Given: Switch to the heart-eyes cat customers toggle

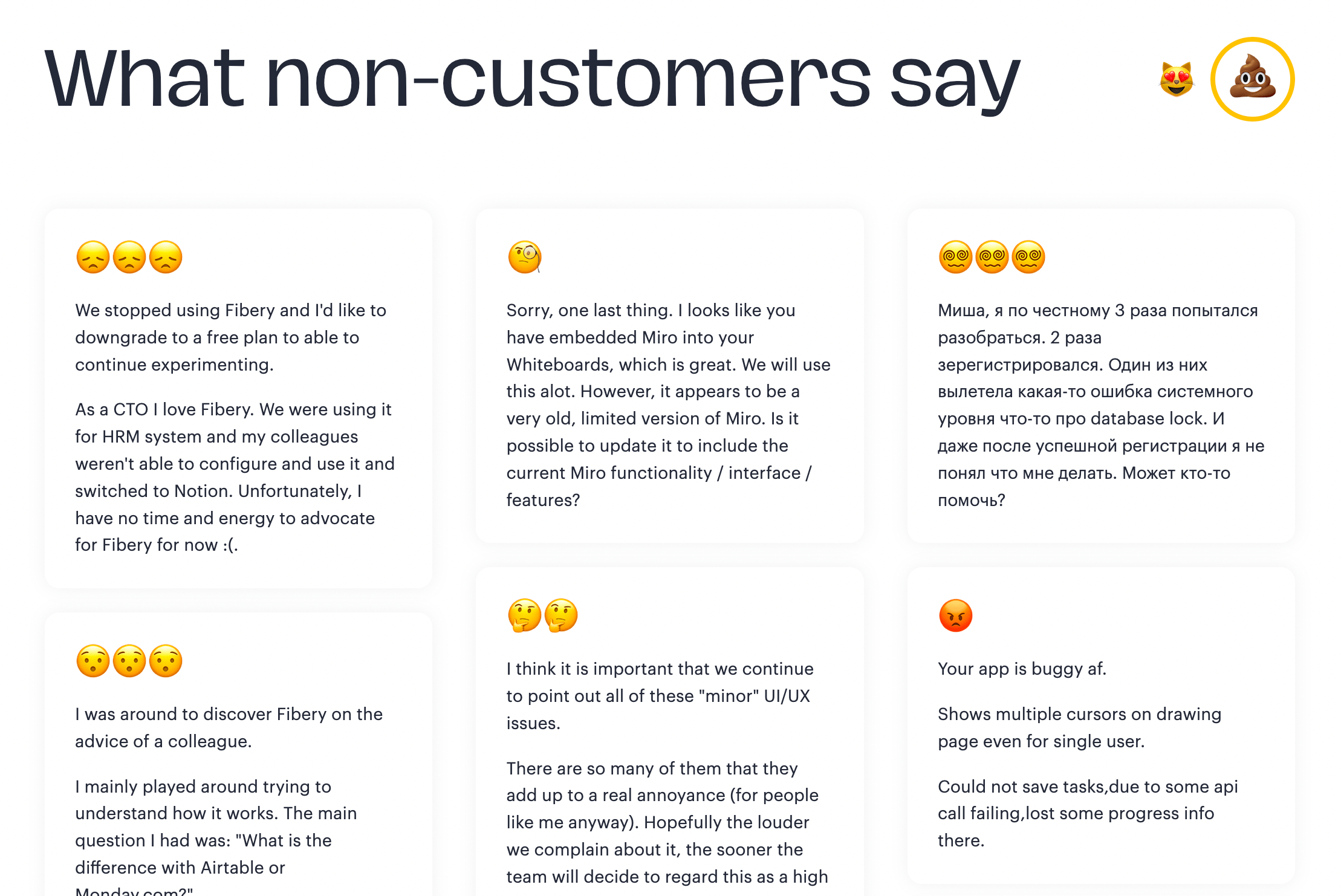Looking at the screenshot, I should click(x=1176, y=79).
